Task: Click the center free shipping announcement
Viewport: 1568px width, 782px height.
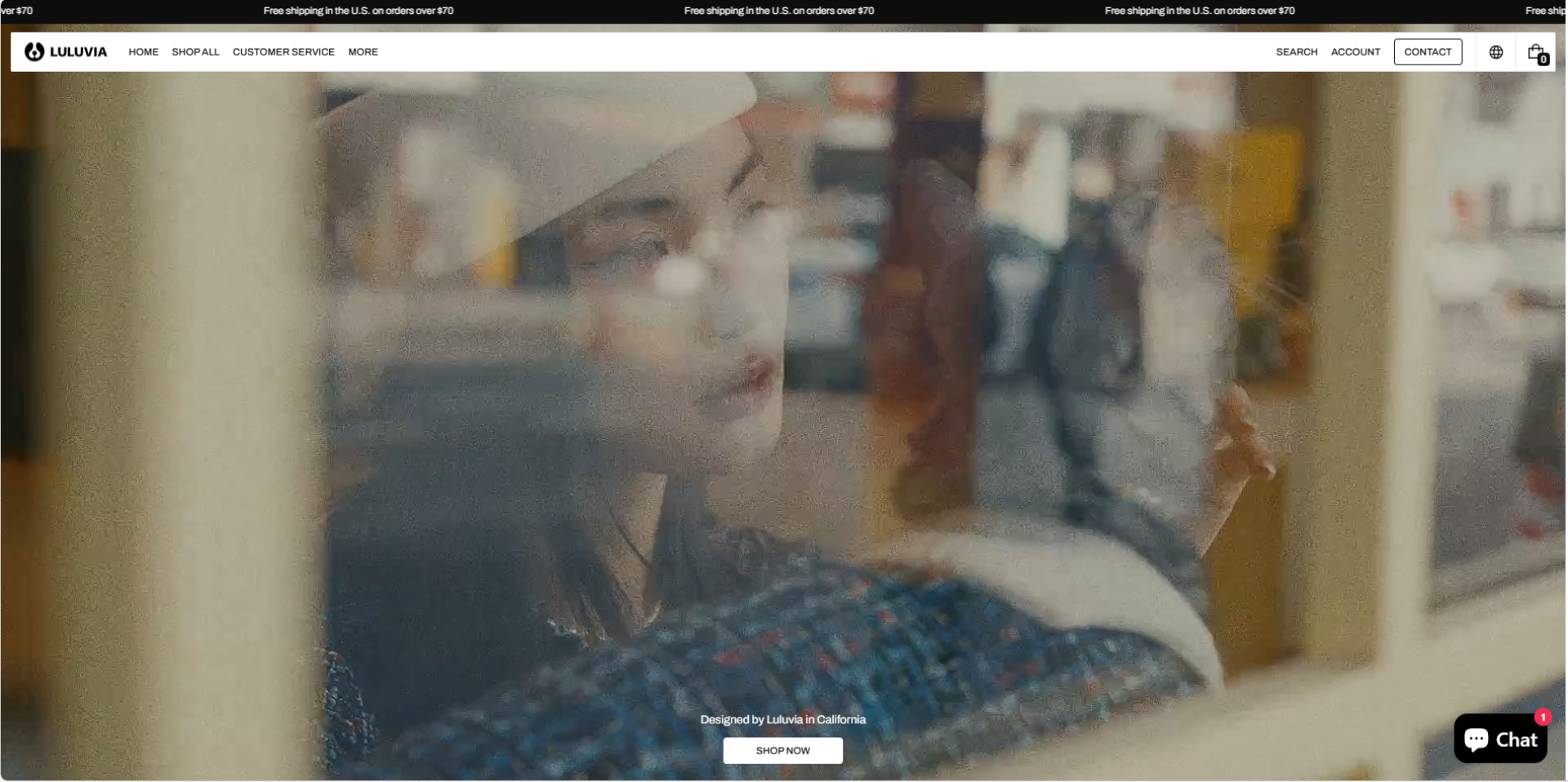Action: pyautogui.click(x=779, y=11)
